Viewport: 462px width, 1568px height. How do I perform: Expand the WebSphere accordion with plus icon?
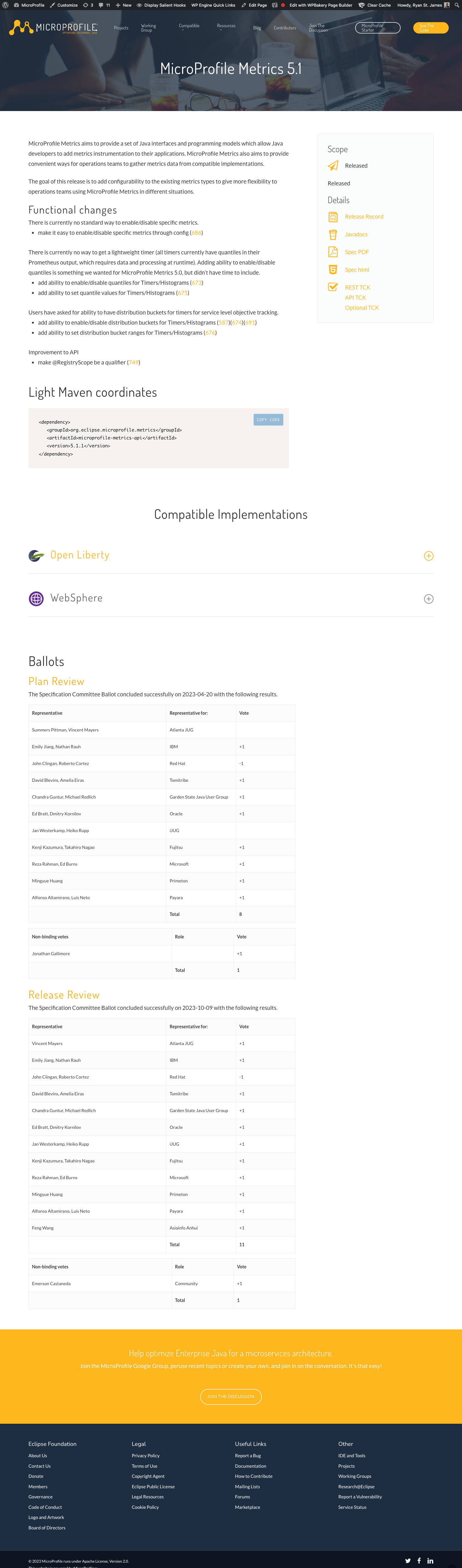click(428, 599)
